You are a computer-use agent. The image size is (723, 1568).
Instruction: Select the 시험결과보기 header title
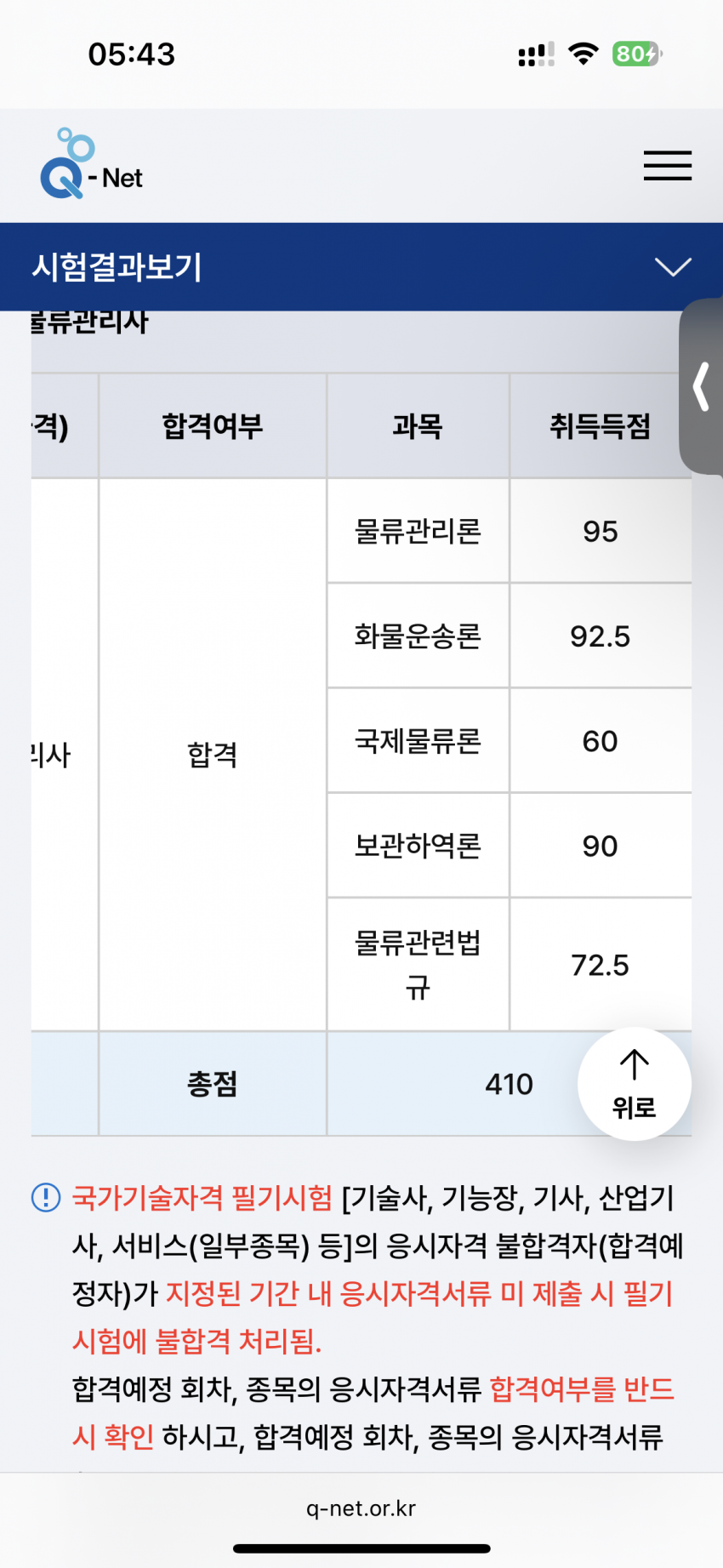117,267
